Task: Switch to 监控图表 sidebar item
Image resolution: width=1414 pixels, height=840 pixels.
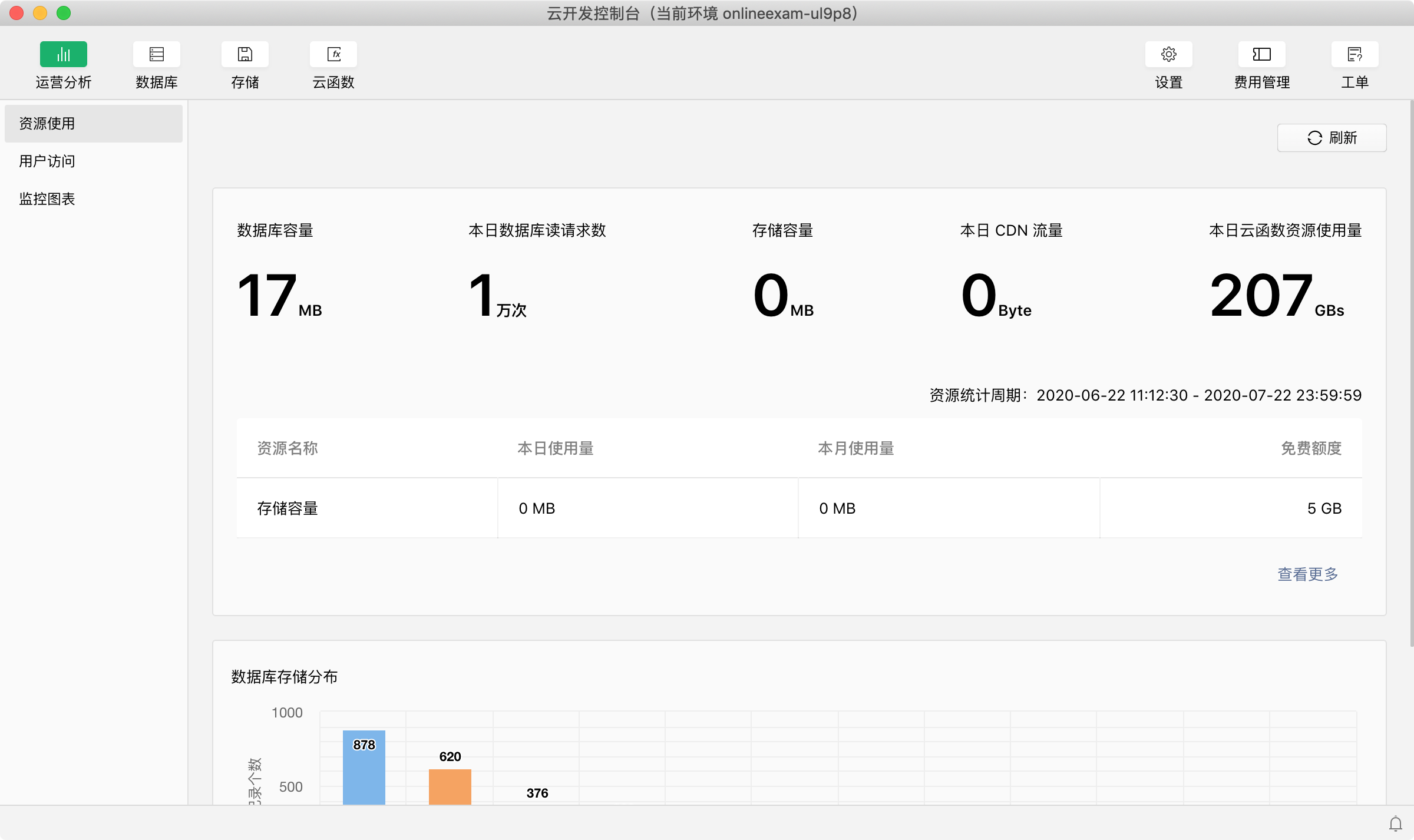Action: [47, 199]
